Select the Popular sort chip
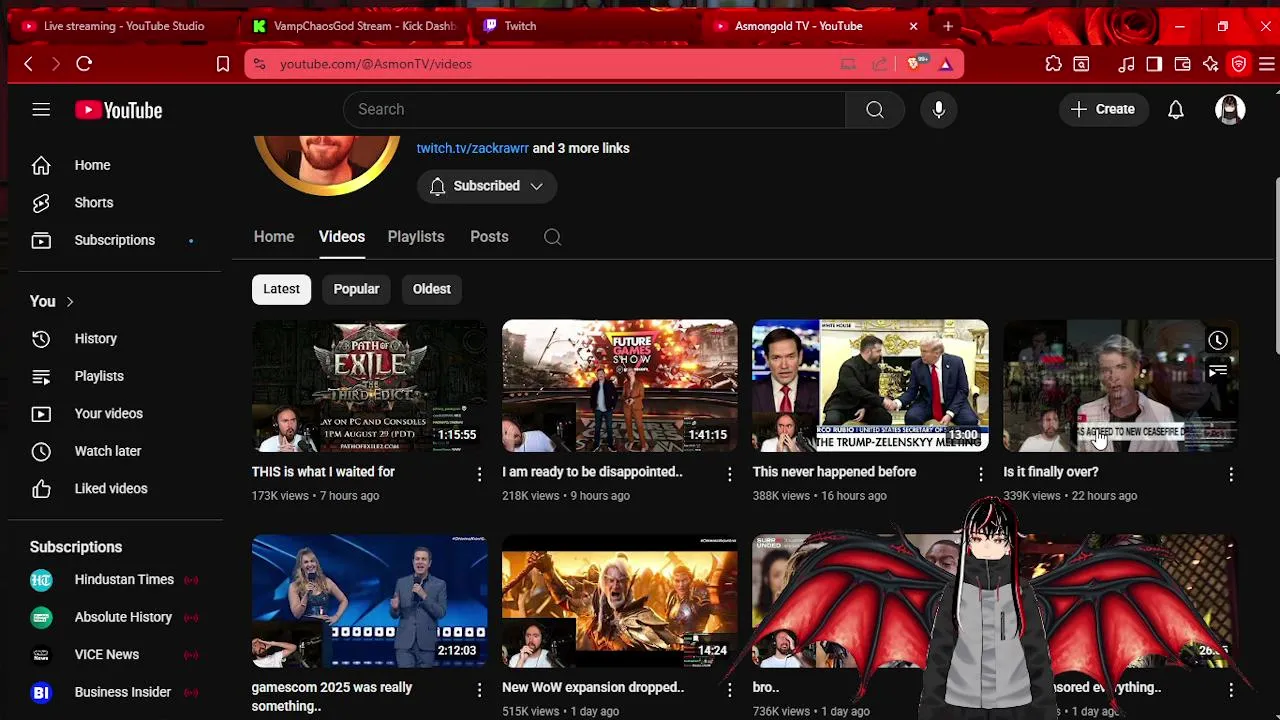1280x720 pixels. pos(356,289)
